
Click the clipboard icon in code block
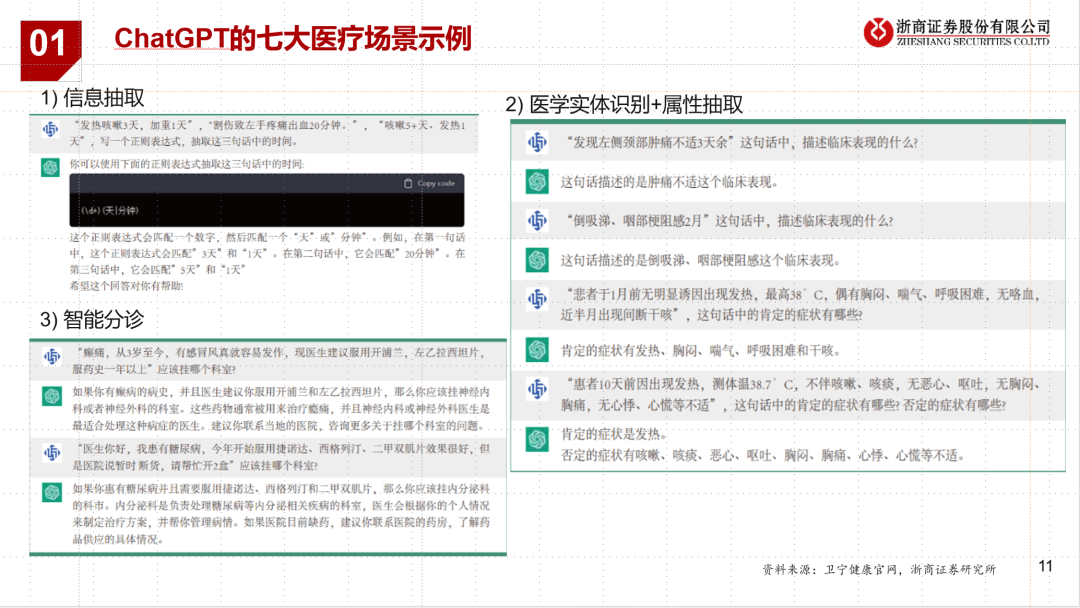(408, 183)
